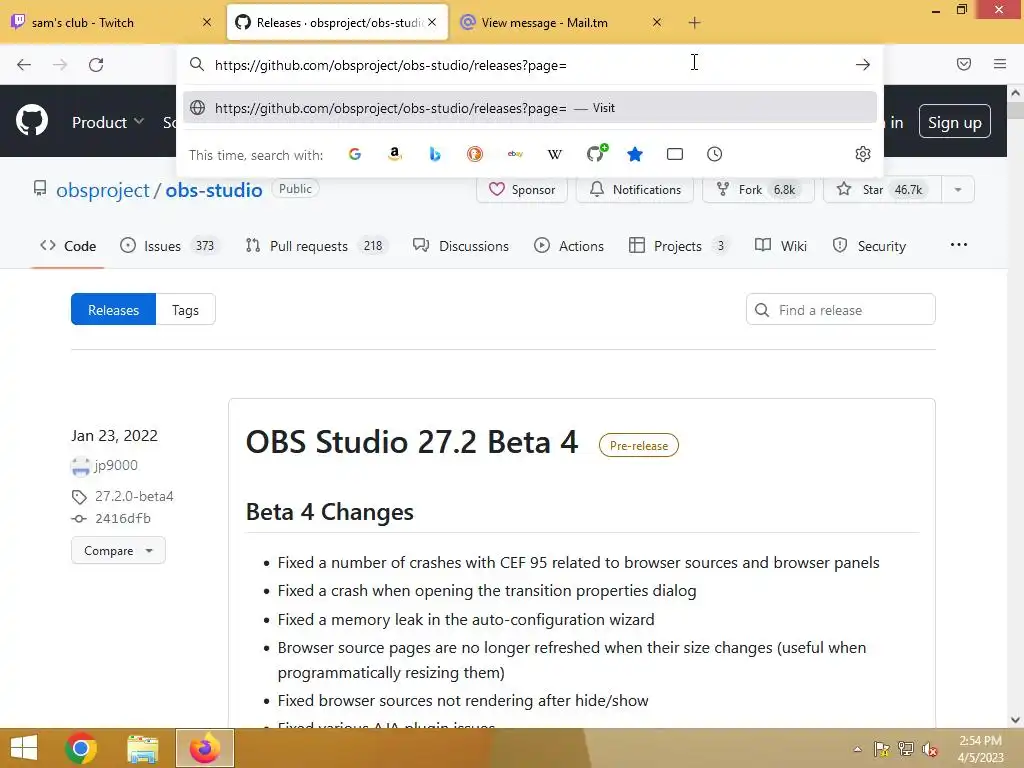Click the GitHub Octocat logo

(x=31, y=121)
